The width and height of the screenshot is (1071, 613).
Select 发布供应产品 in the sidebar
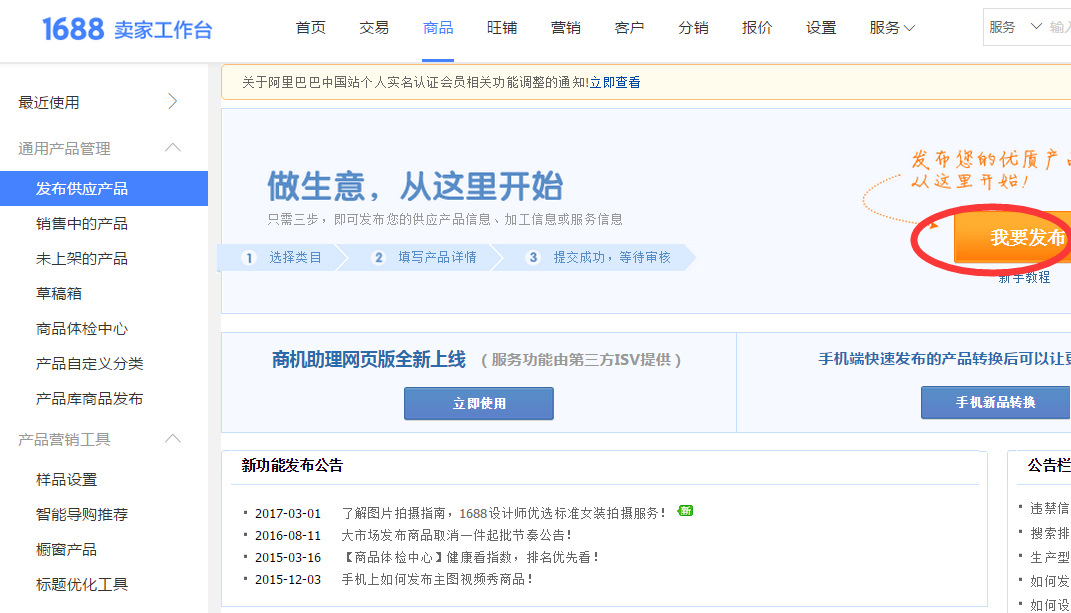(104, 189)
